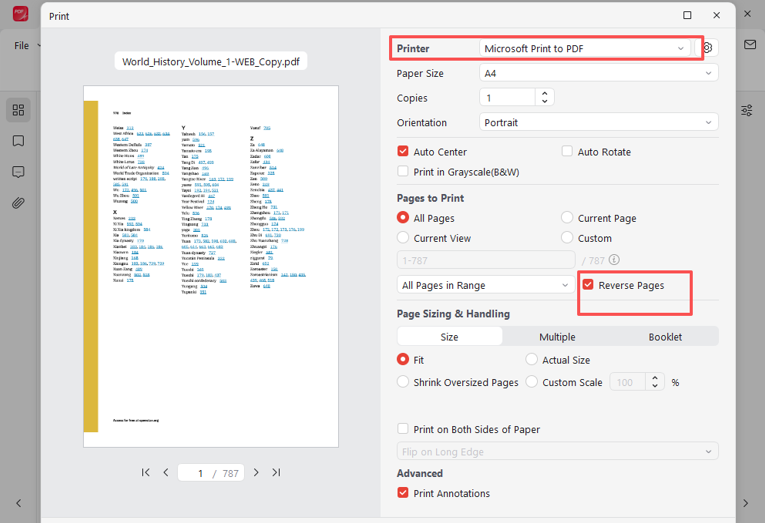Go to previous preview page
The width and height of the screenshot is (765, 523).
click(x=166, y=472)
